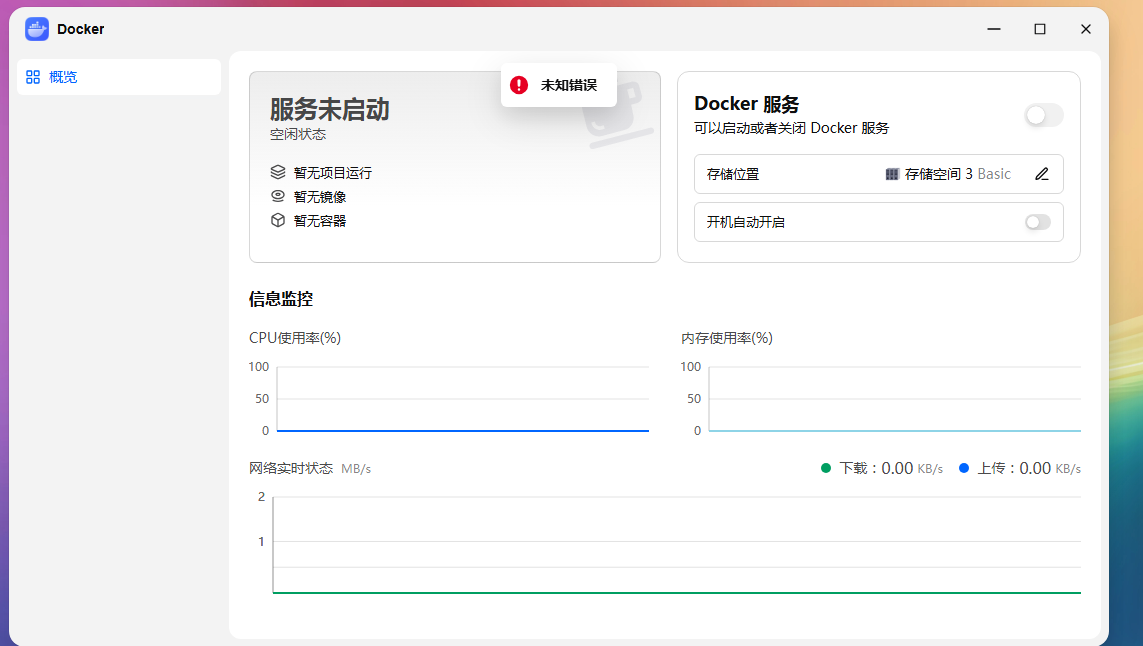Maximize the Docker window
Screen dimensions: 1143x646
[x=1039, y=29]
